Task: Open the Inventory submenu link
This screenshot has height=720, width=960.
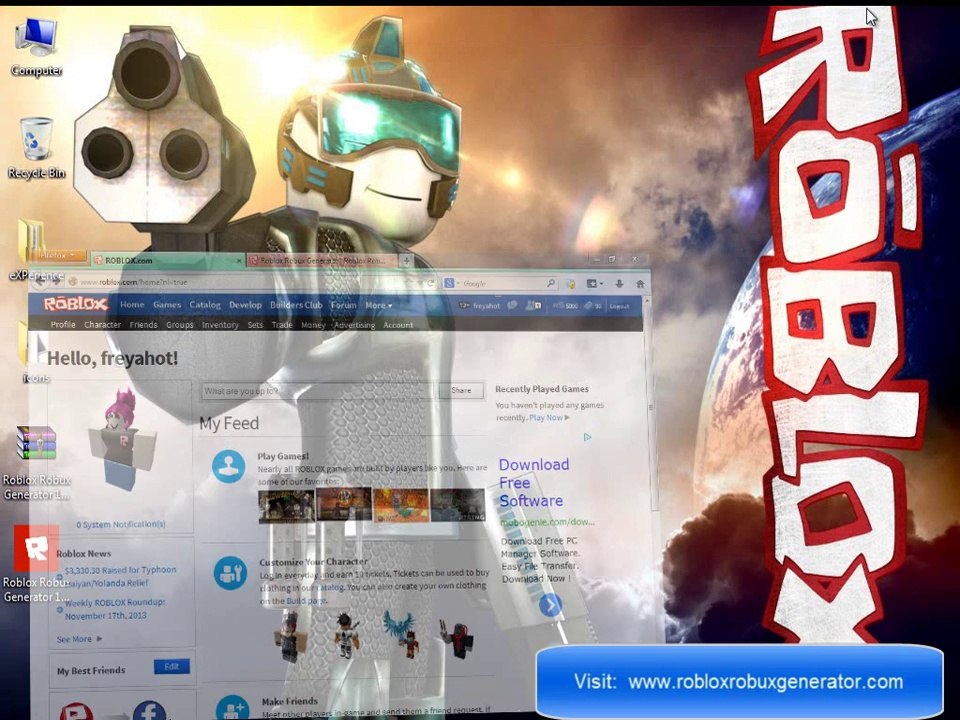Action: (x=220, y=324)
